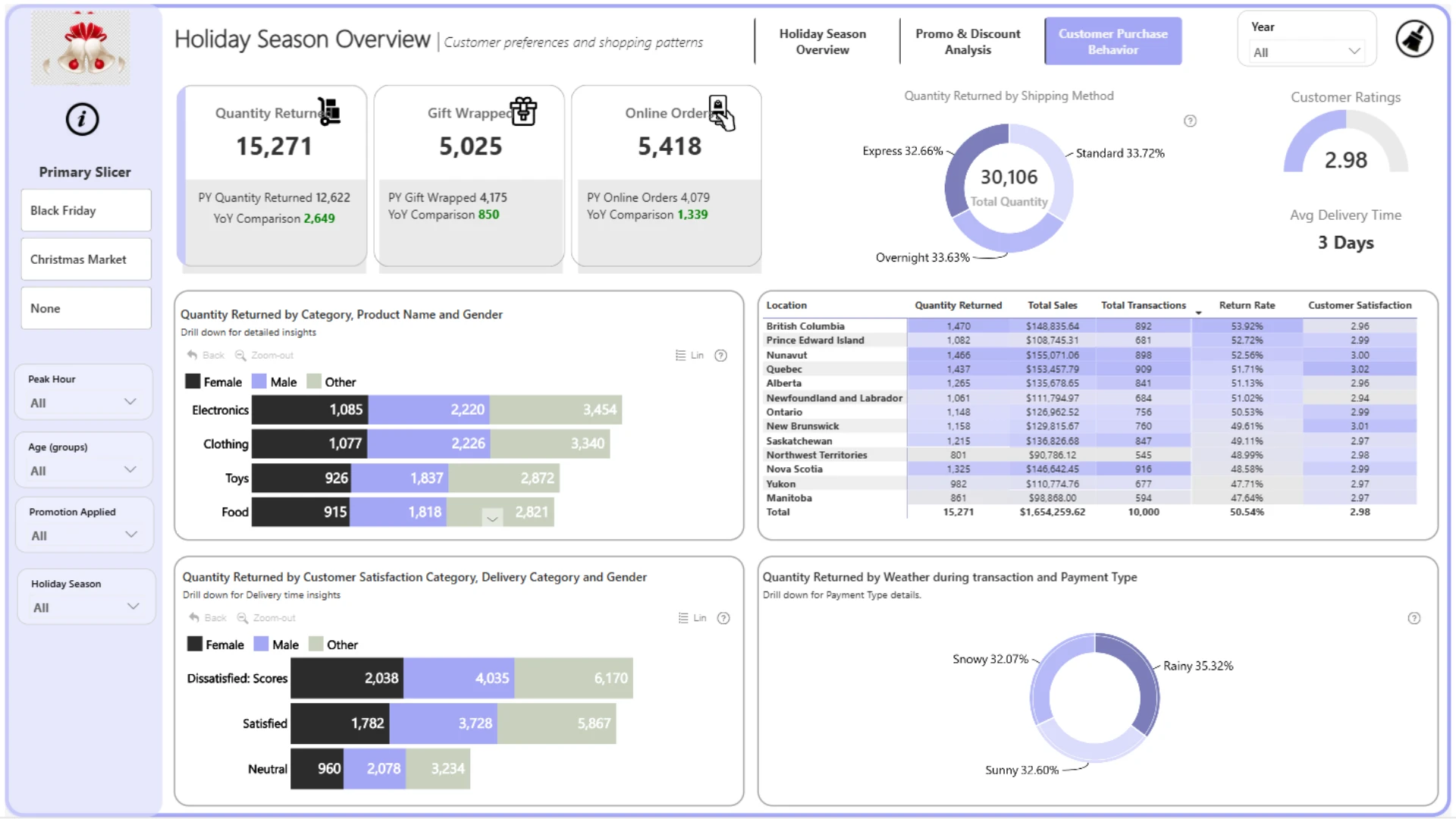Click Back arrow in Category chart
The width and height of the screenshot is (1456, 819).
click(x=206, y=355)
